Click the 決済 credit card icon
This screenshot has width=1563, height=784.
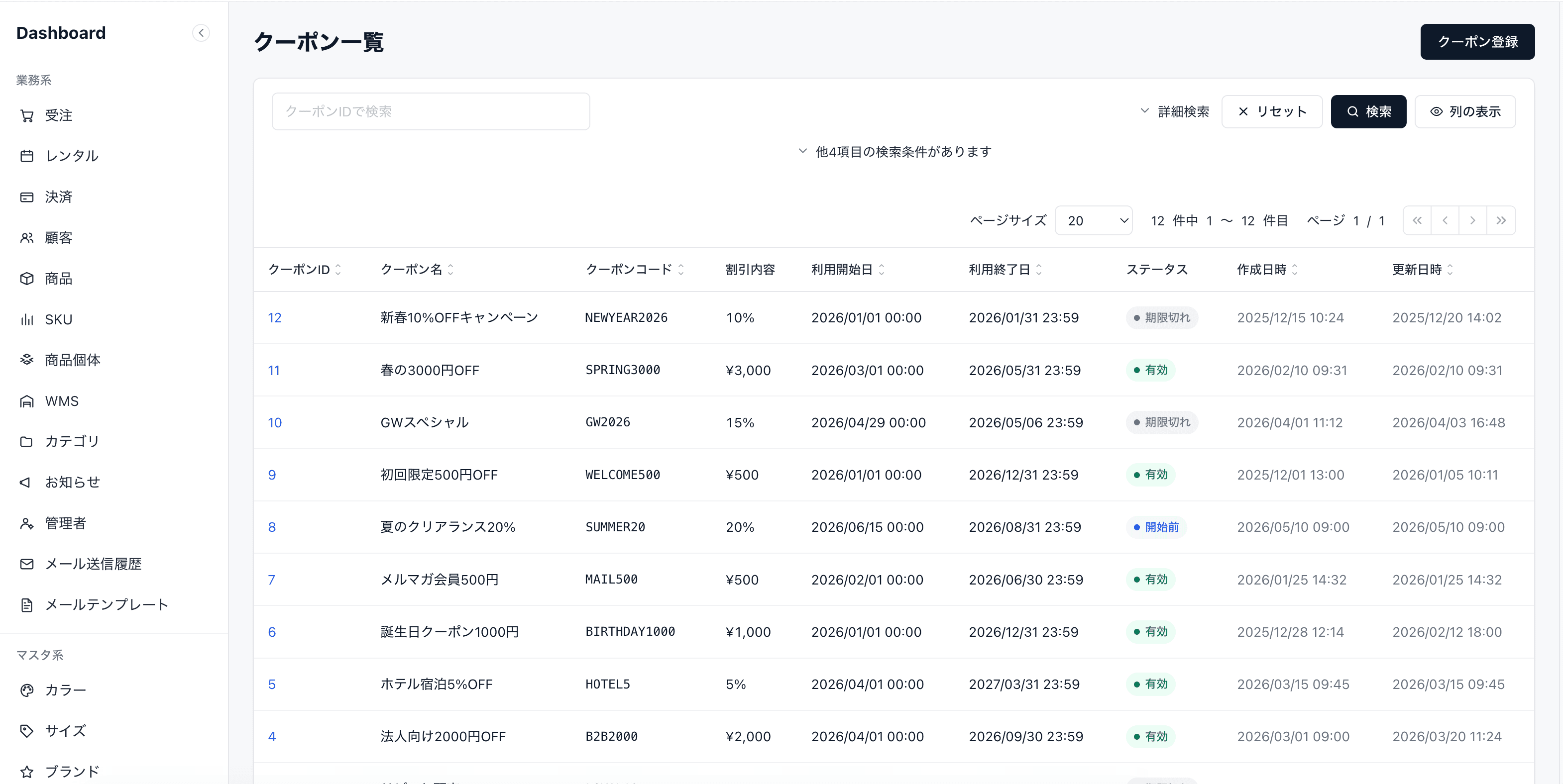(27, 197)
